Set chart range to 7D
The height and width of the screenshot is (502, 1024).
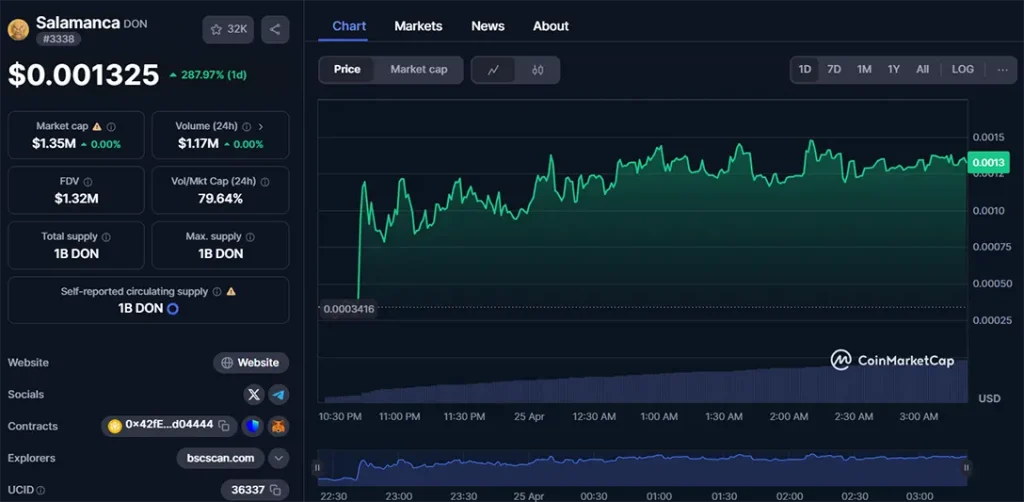[834, 69]
